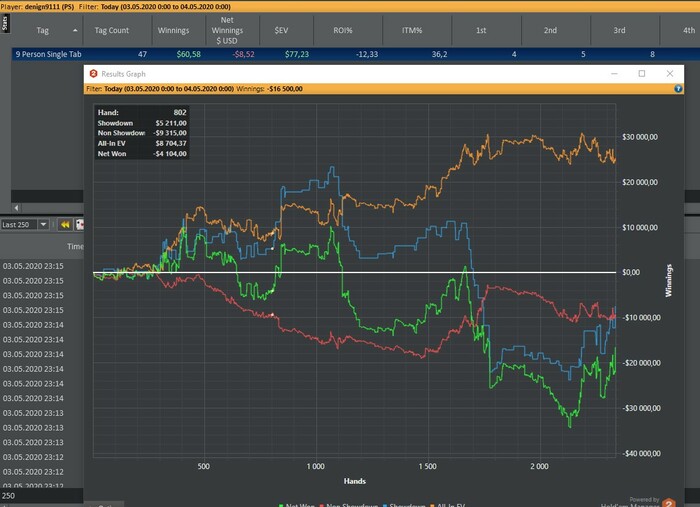Click the Results Graph title text
The width and height of the screenshot is (700, 507).
click(x=123, y=74)
